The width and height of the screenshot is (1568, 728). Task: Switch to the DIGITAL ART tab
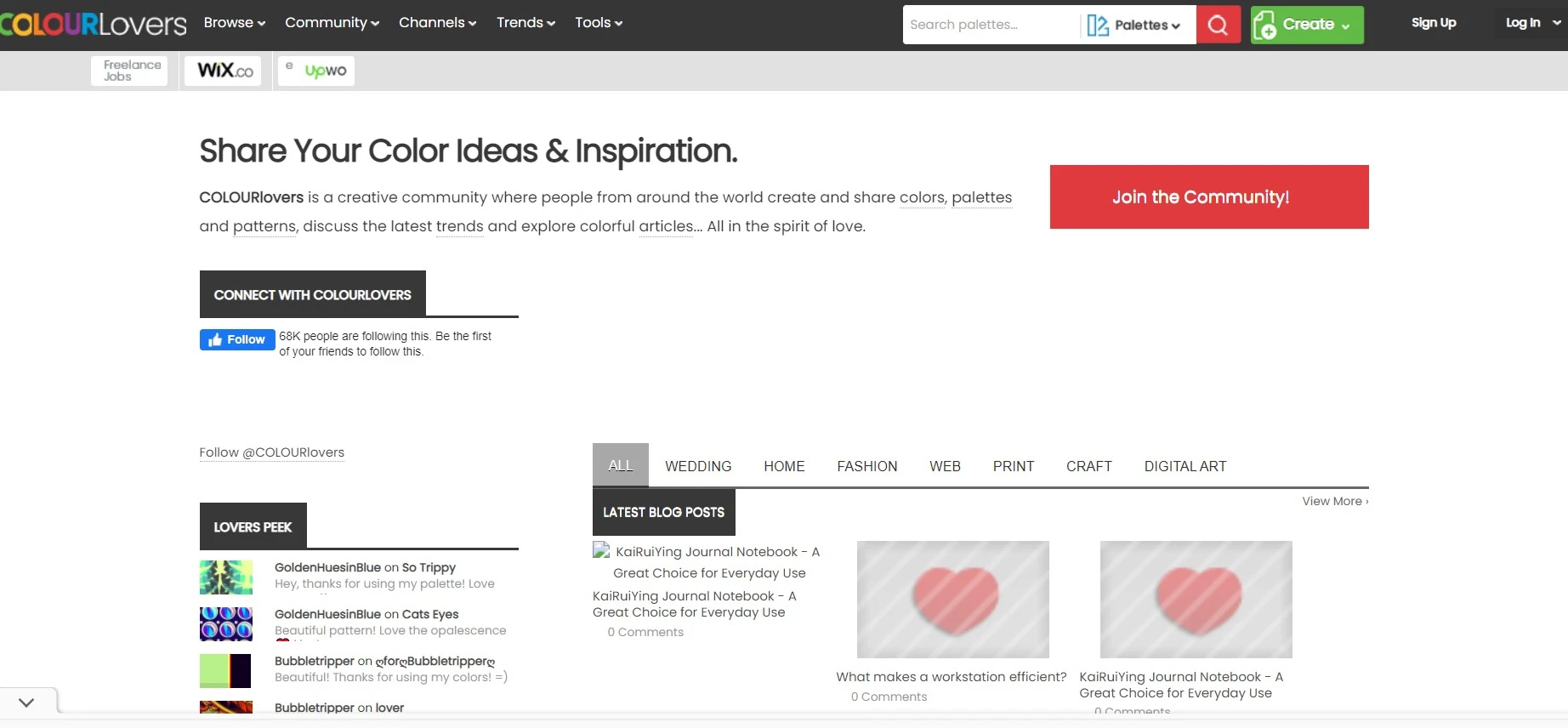tap(1185, 466)
